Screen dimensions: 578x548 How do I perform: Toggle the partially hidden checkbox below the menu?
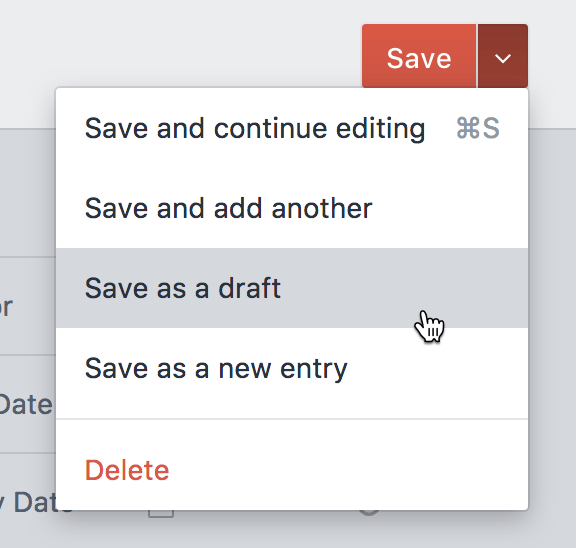(161, 514)
